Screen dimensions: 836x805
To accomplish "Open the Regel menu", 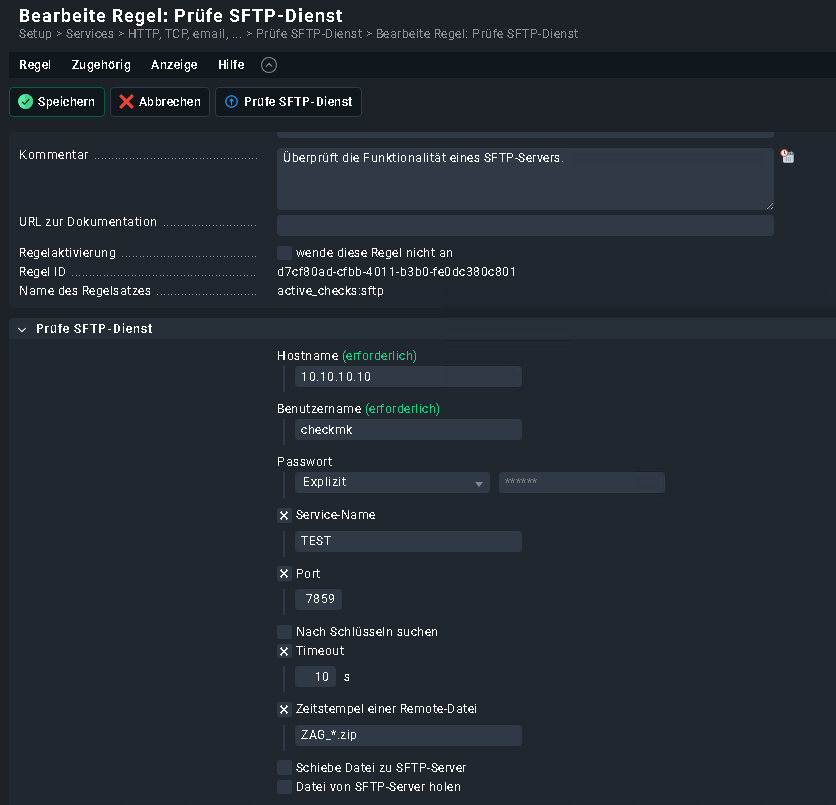I will pos(35,65).
